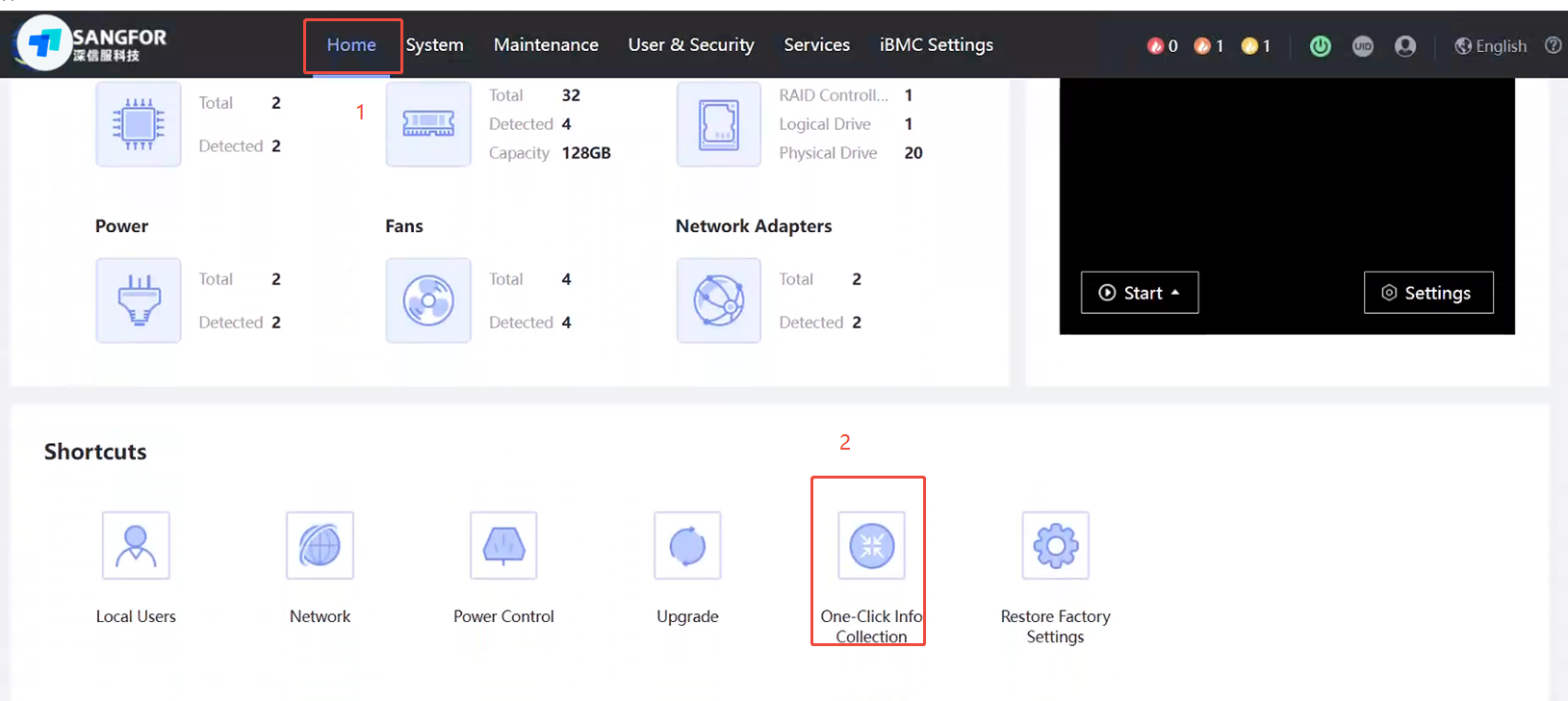Open the help question mark icon
The width and height of the screenshot is (1568, 701).
[x=1553, y=45]
